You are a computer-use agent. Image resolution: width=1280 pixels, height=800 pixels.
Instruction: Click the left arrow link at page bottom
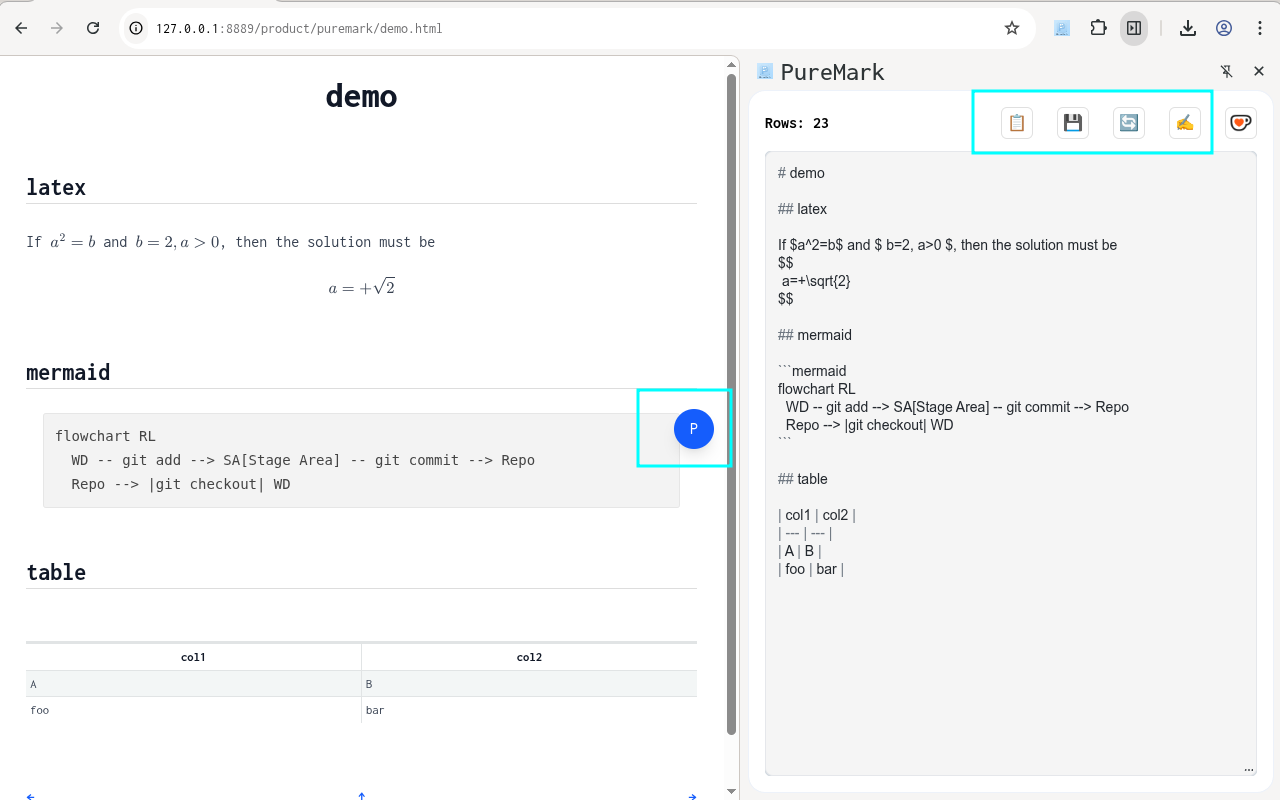point(31,796)
